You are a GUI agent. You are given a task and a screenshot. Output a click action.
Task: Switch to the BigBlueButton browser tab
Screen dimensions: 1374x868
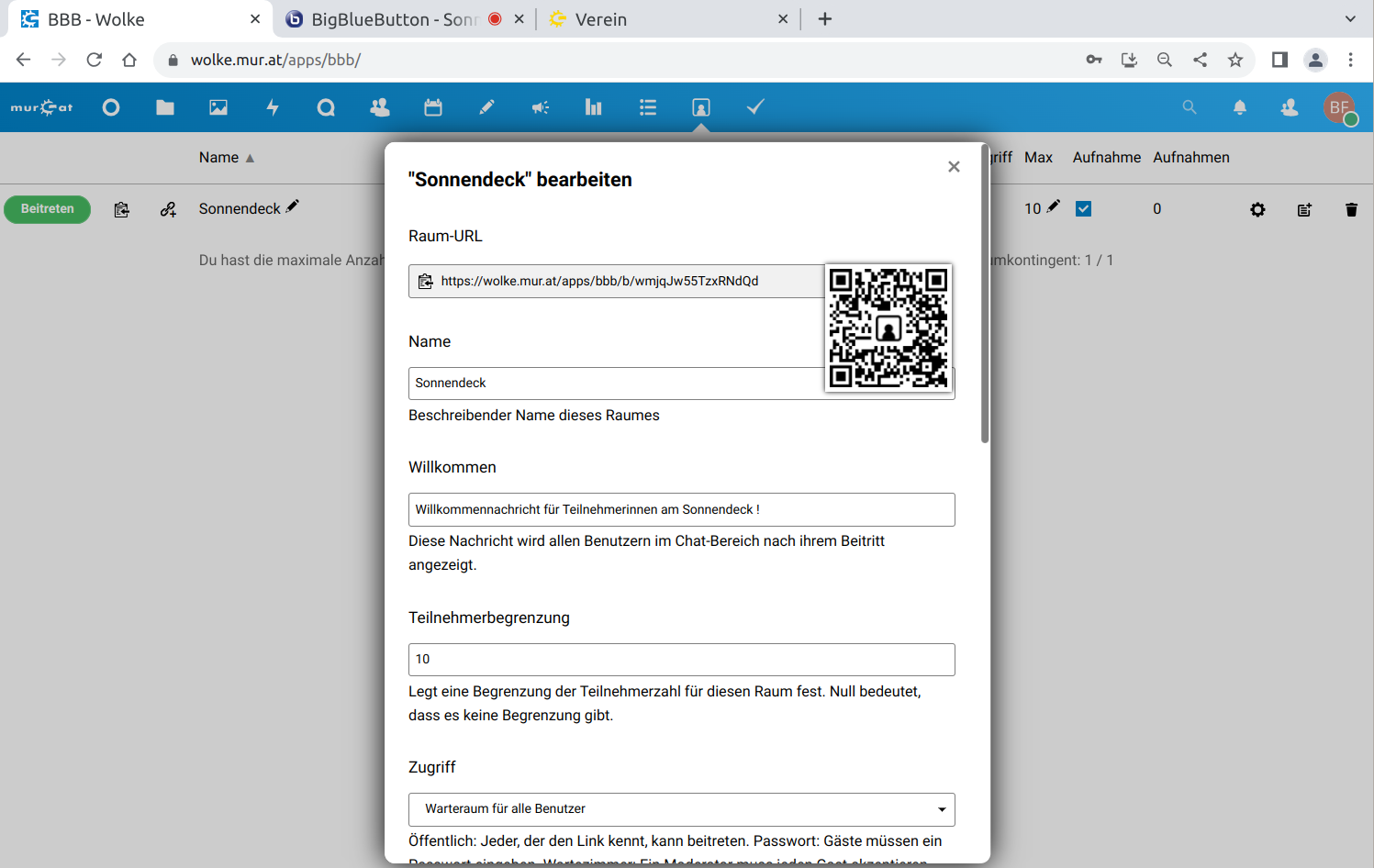click(x=394, y=19)
